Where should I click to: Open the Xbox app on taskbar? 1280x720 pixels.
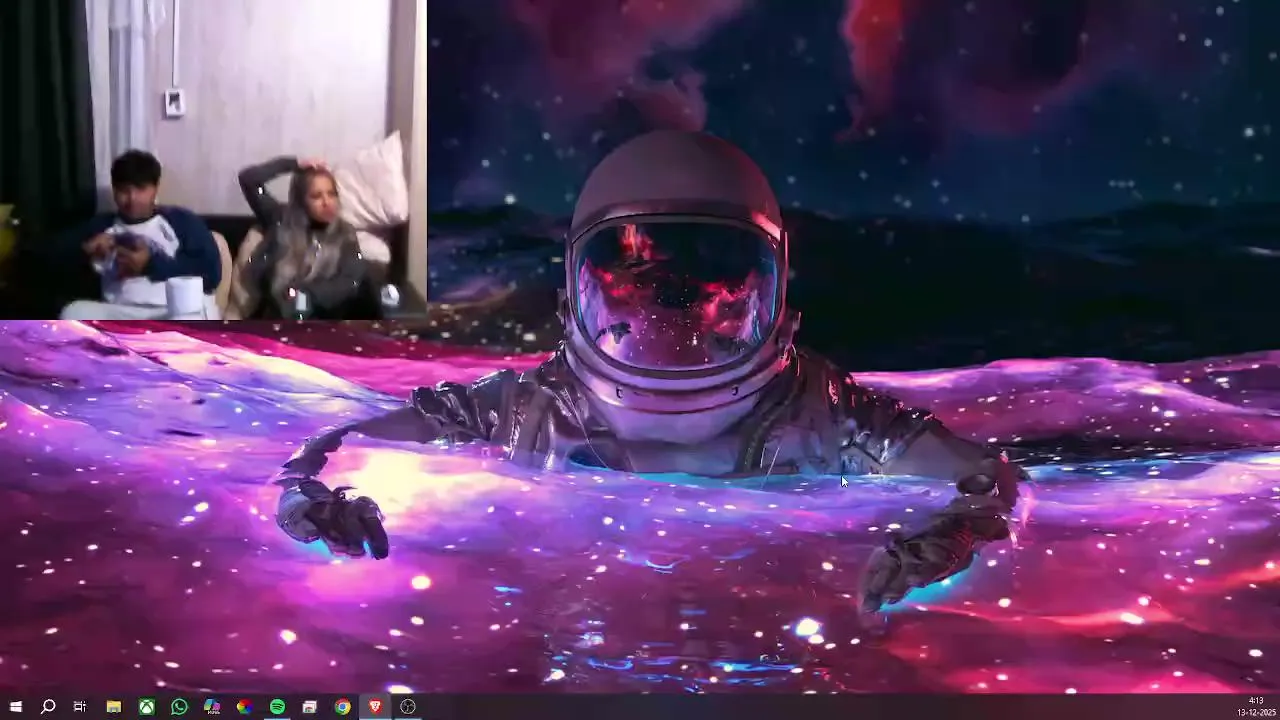click(146, 707)
